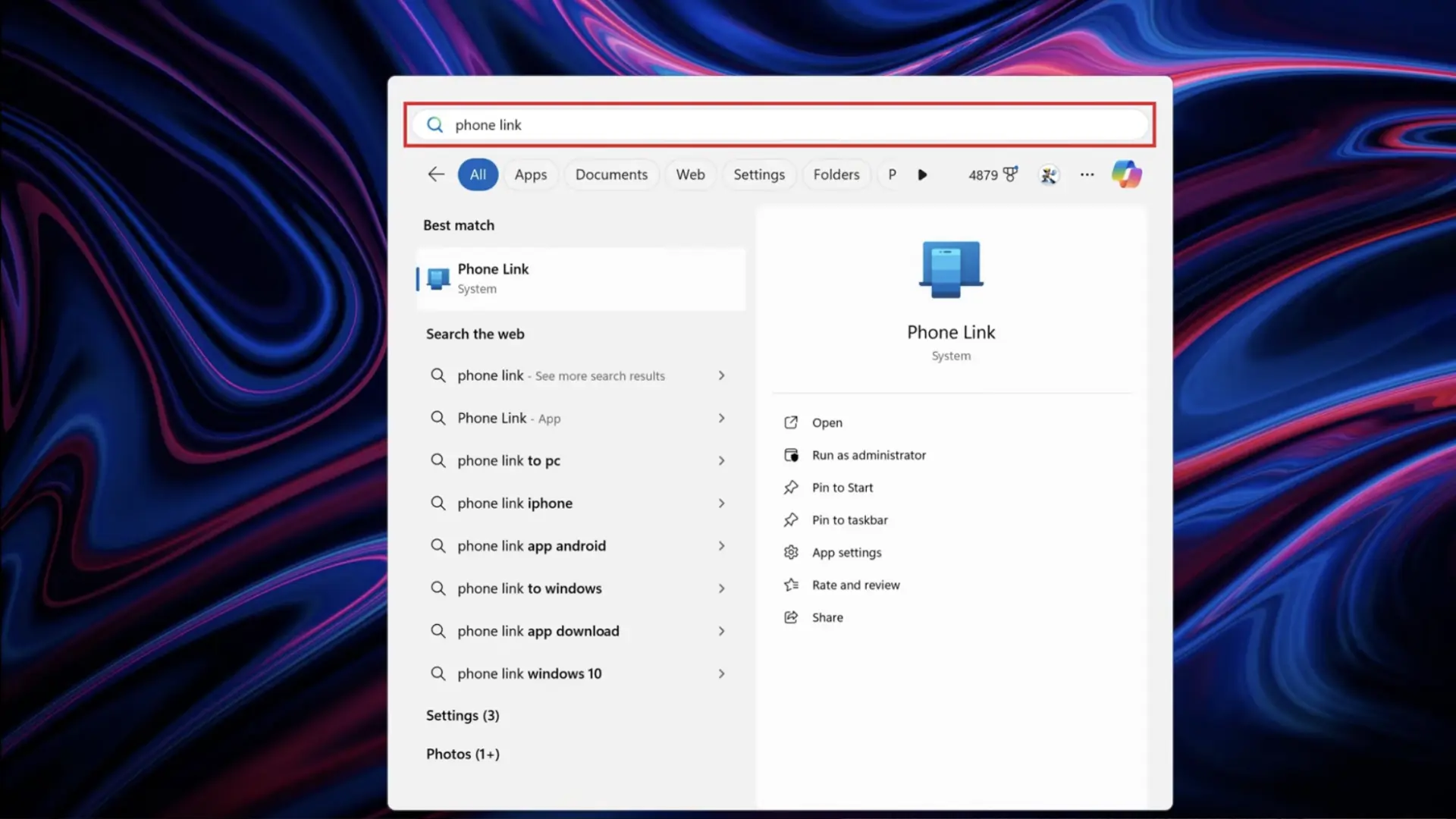Select the All filter tab
This screenshot has height=819, width=1456.
478,174
